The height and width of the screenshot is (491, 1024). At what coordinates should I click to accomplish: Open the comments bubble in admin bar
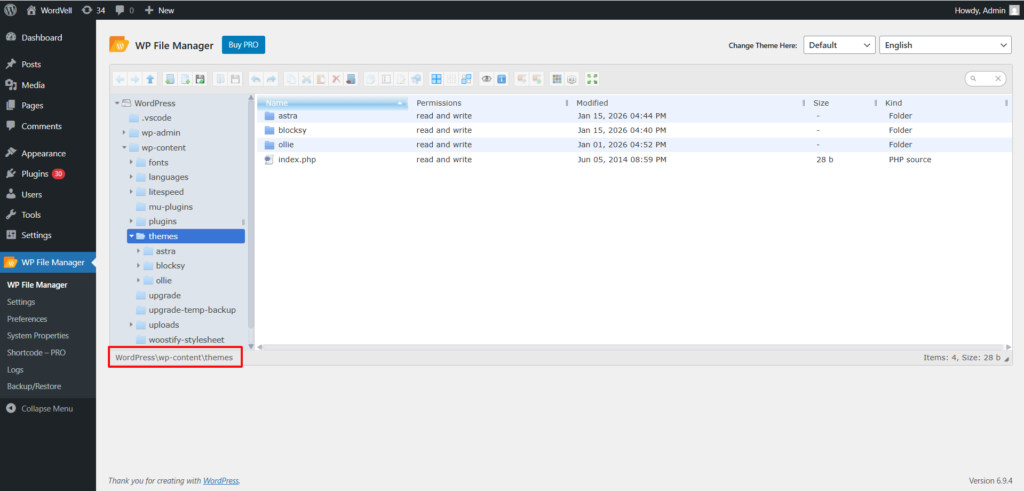pyautogui.click(x=125, y=10)
